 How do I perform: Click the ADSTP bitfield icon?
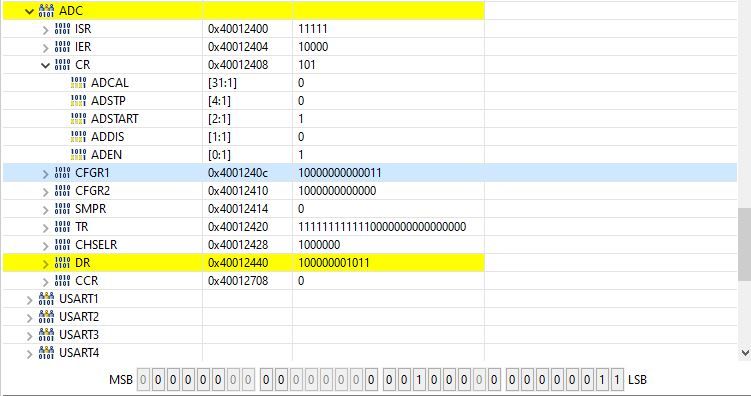tap(79, 101)
